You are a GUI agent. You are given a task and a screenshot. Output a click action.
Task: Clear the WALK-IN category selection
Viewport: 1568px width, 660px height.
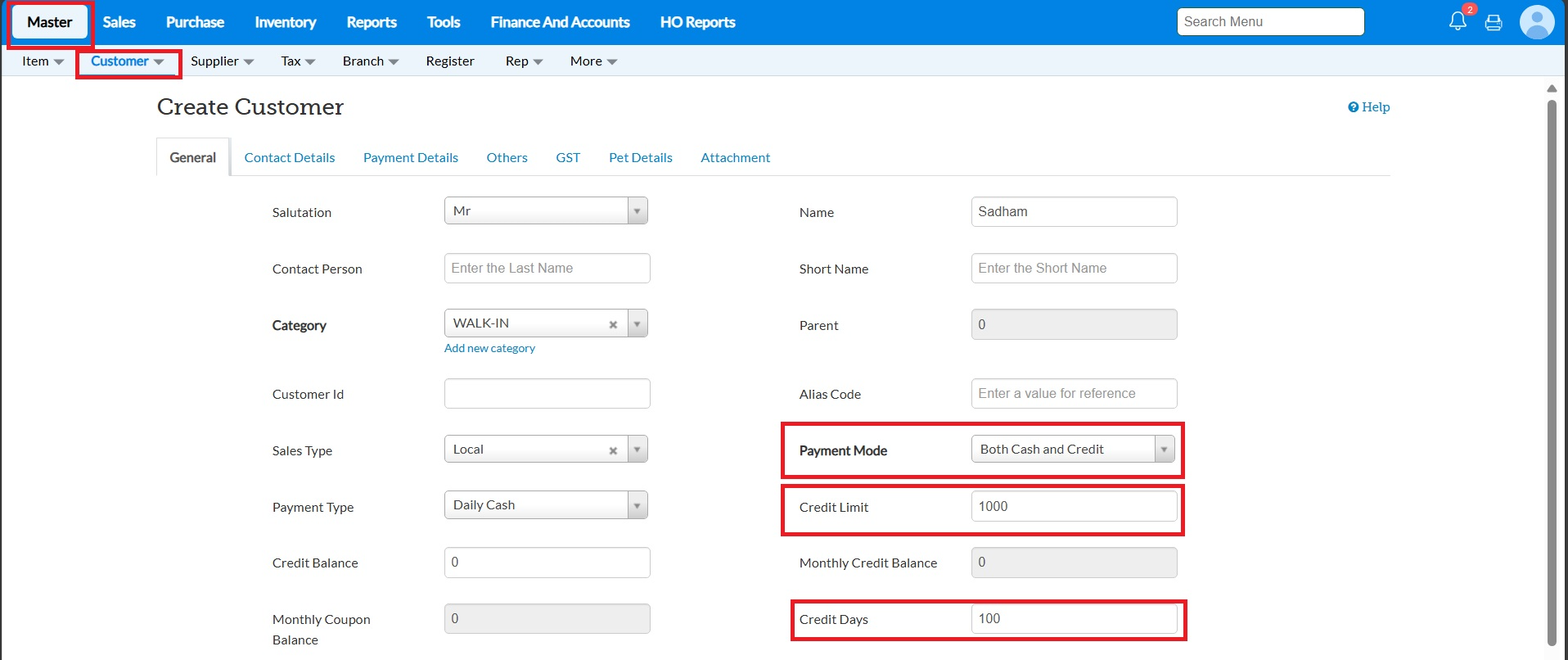tap(613, 324)
